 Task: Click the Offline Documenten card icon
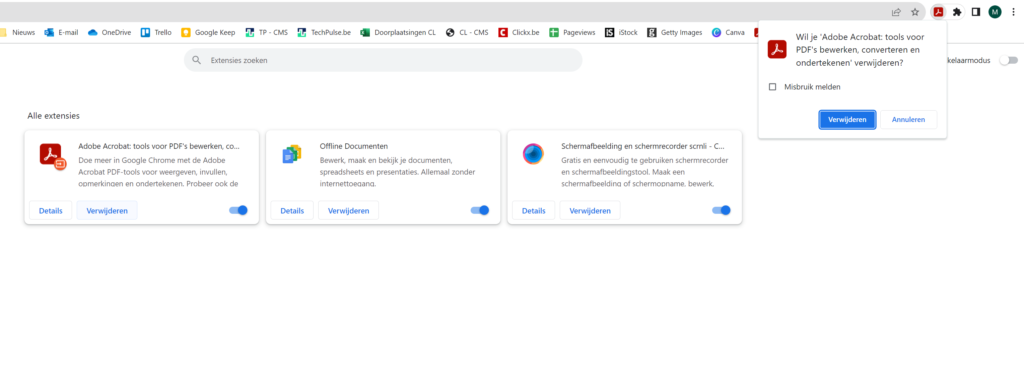(291, 155)
